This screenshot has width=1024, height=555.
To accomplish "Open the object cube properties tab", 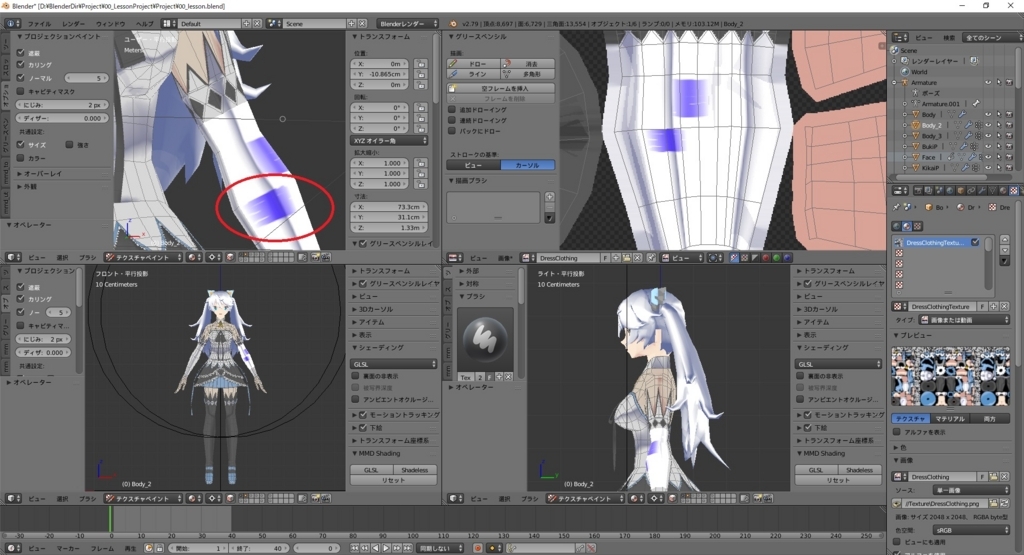I will coord(961,191).
